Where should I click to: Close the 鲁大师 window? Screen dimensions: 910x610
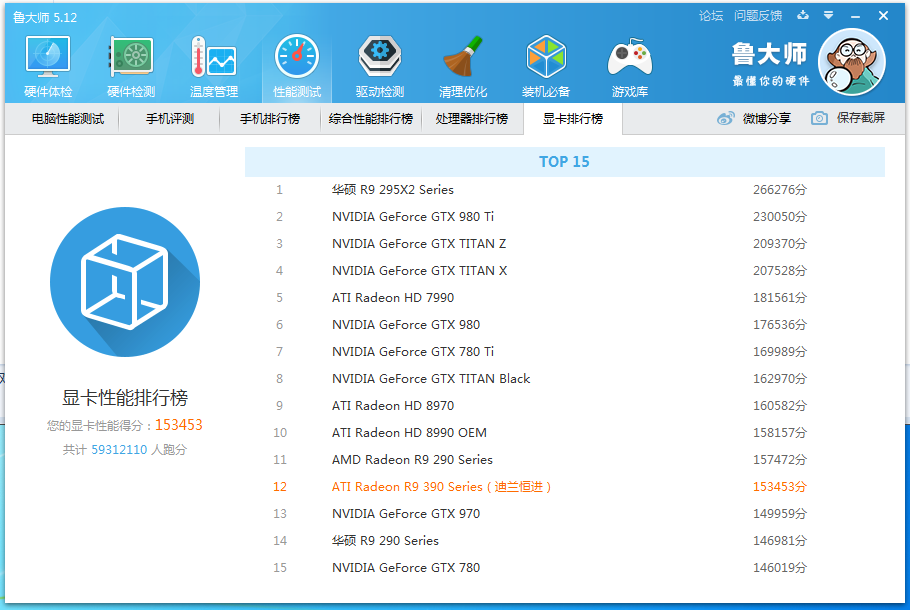click(x=883, y=16)
